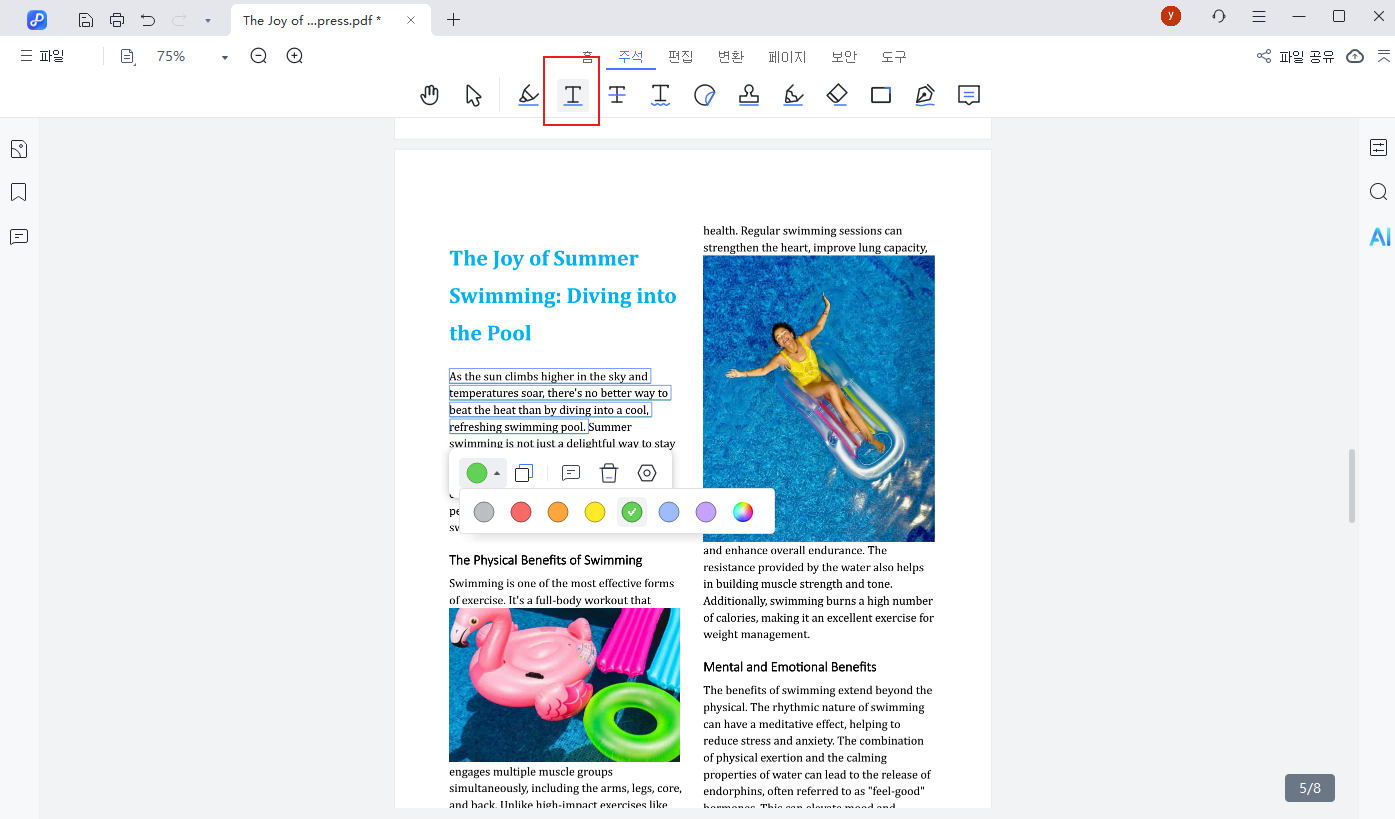
Task: Delete the annotation using the trash icon
Action: coord(608,472)
